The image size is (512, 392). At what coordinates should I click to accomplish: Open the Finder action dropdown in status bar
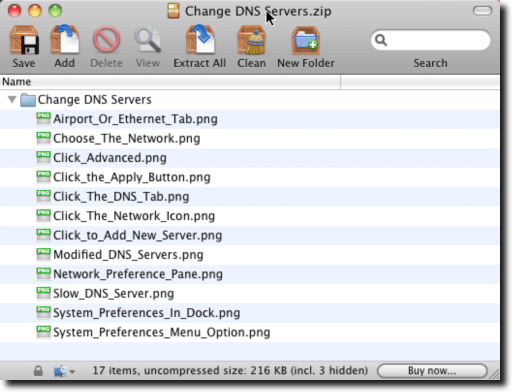pyautogui.click(x=64, y=371)
